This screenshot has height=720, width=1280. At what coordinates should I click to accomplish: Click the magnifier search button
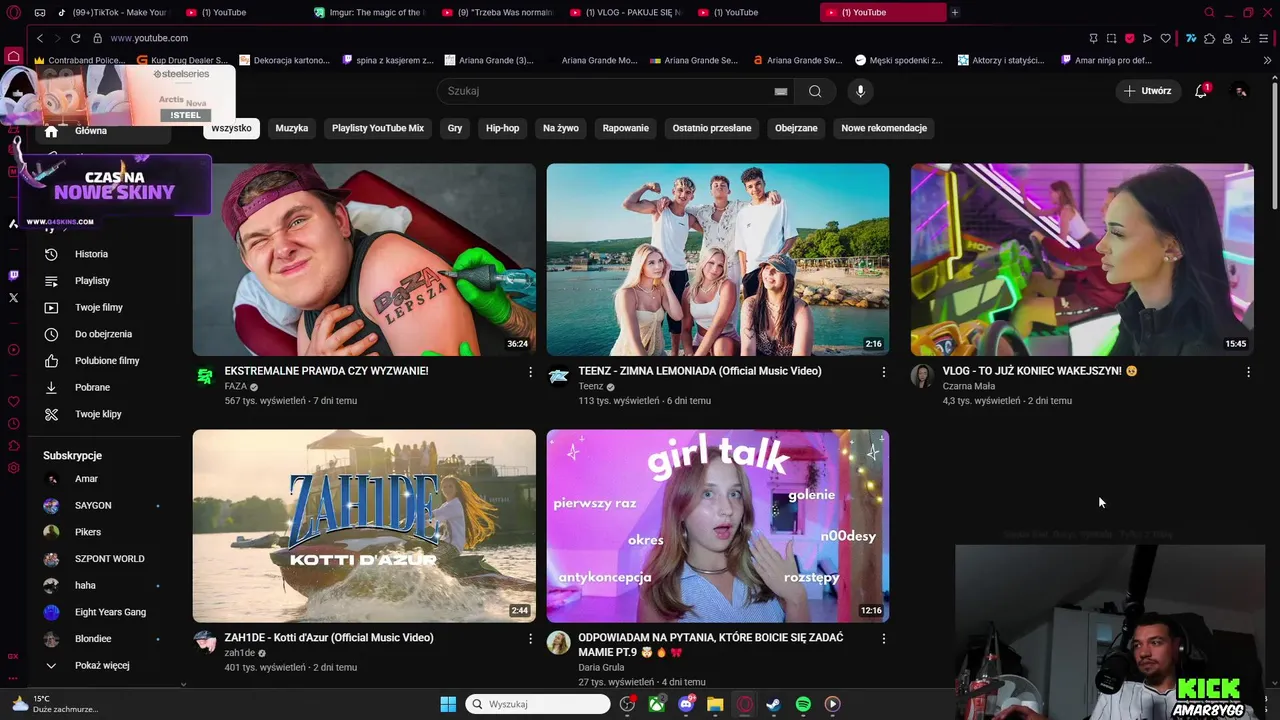pos(815,91)
